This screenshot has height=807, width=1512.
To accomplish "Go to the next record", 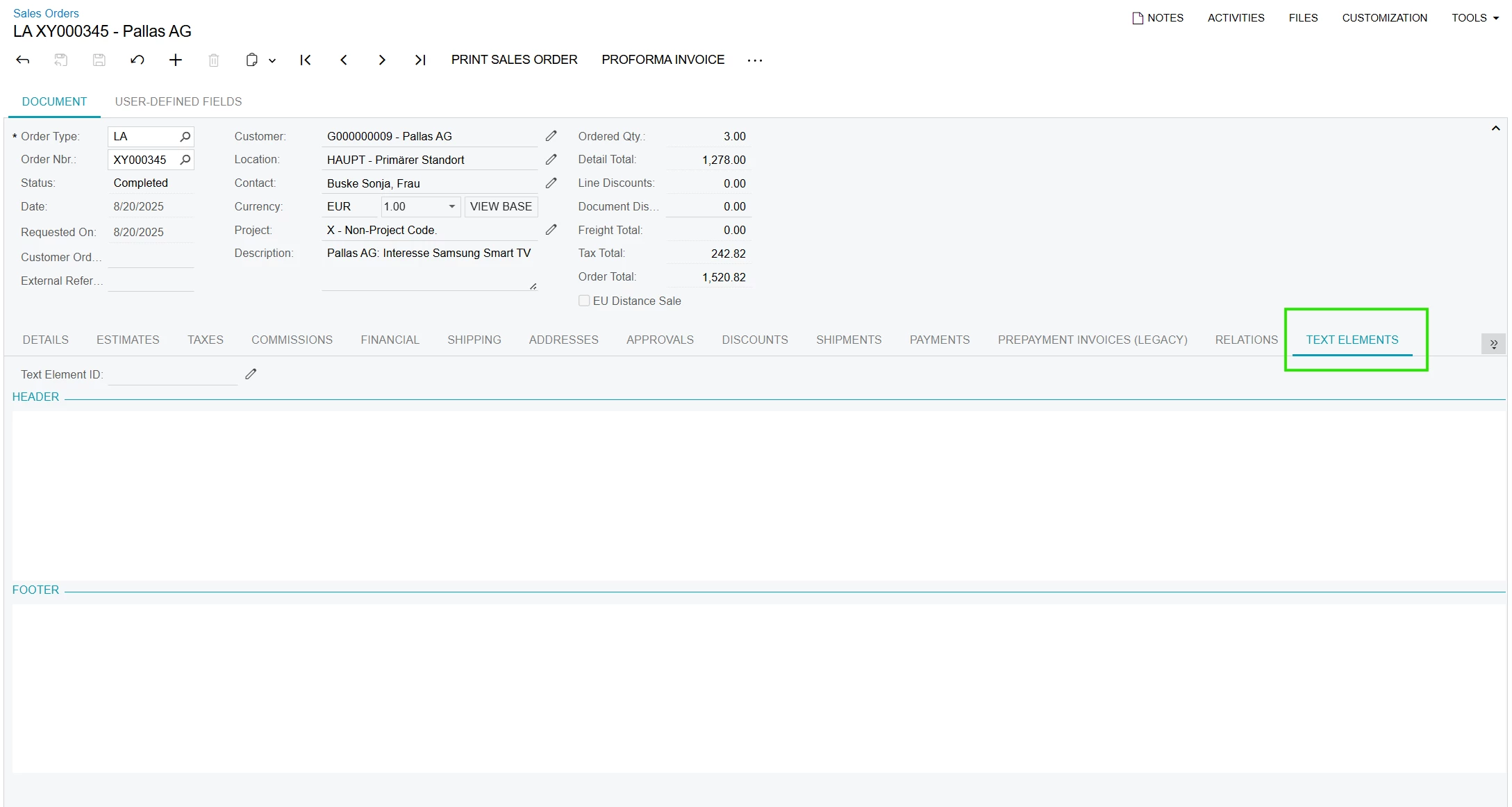I will 382,60.
